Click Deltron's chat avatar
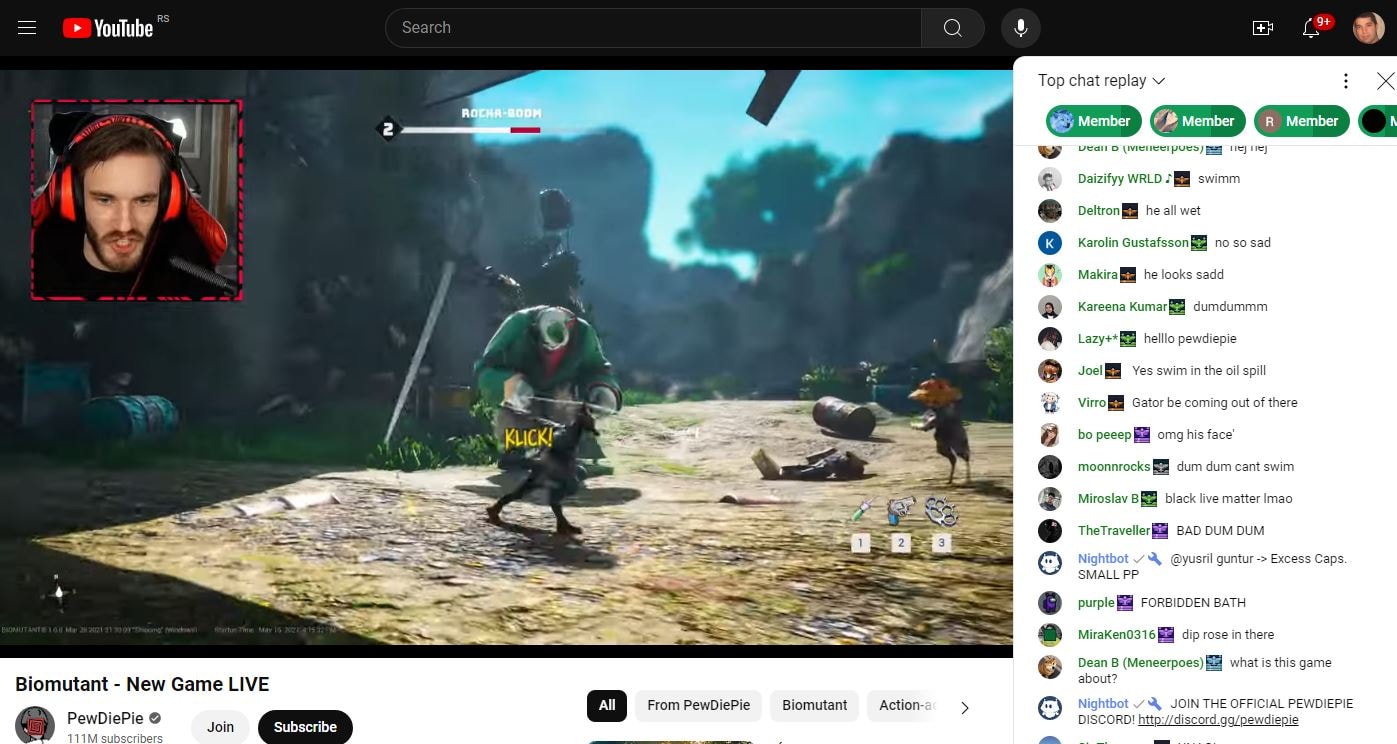This screenshot has width=1397, height=744. pyautogui.click(x=1050, y=211)
